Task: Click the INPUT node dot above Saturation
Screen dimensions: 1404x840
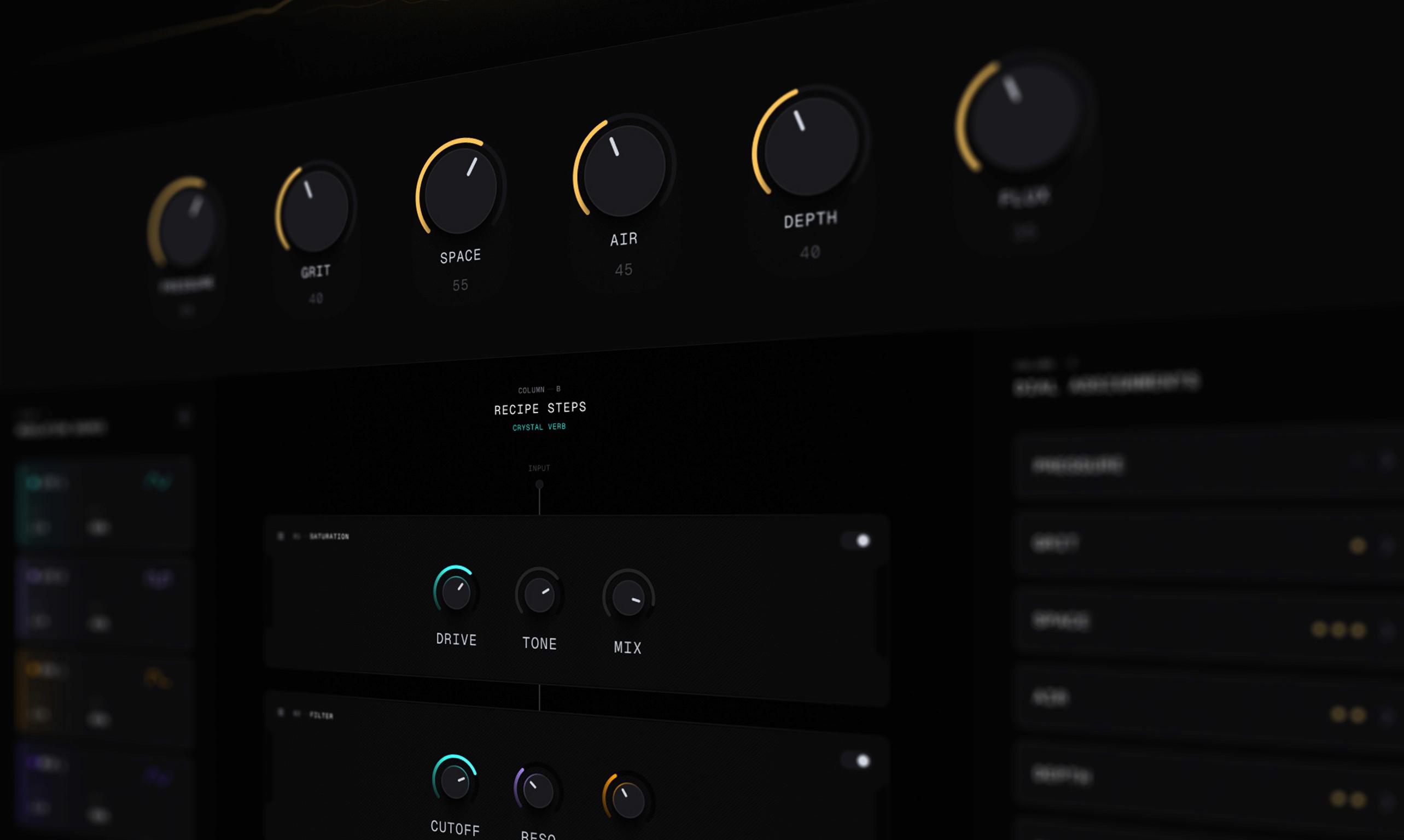Action: tap(539, 484)
